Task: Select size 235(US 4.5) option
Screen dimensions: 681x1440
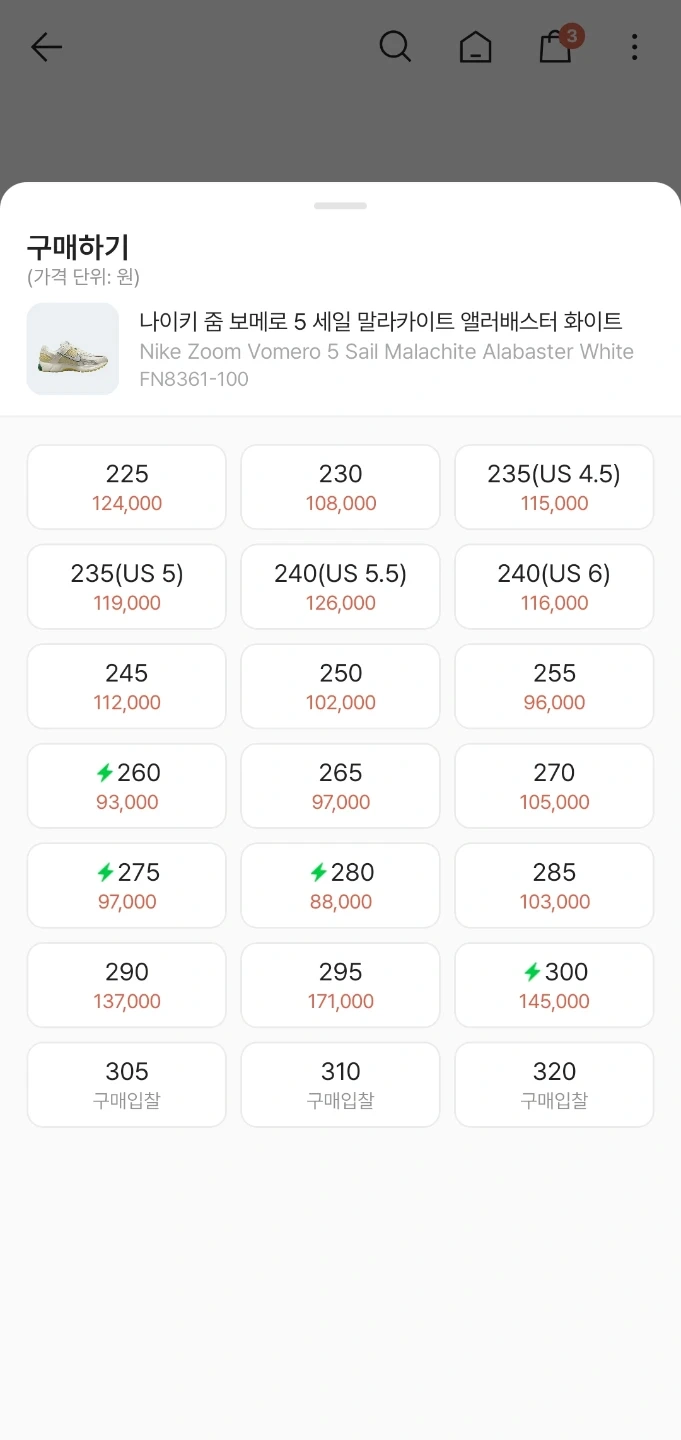Action: tap(554, 487)
